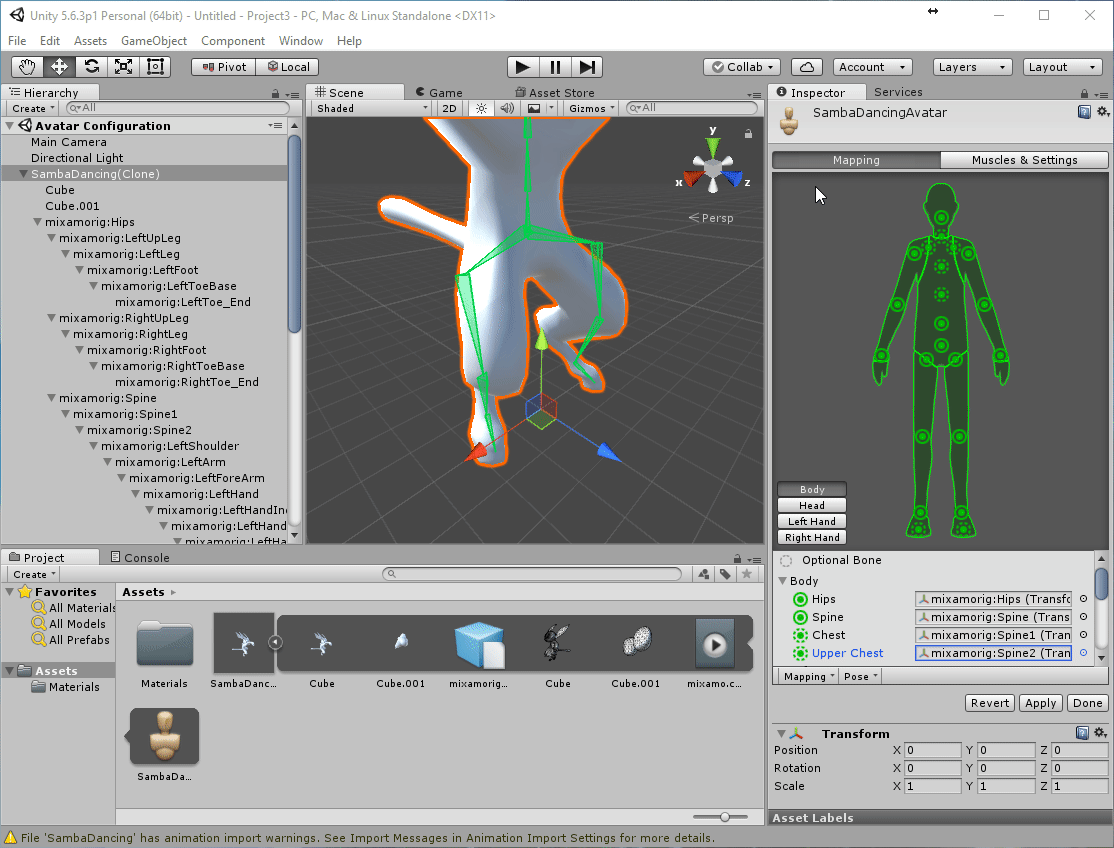The height and width of the screenshot is (848, 1114).
Task: Click the Play button
Action: click(x=522, y=67)
